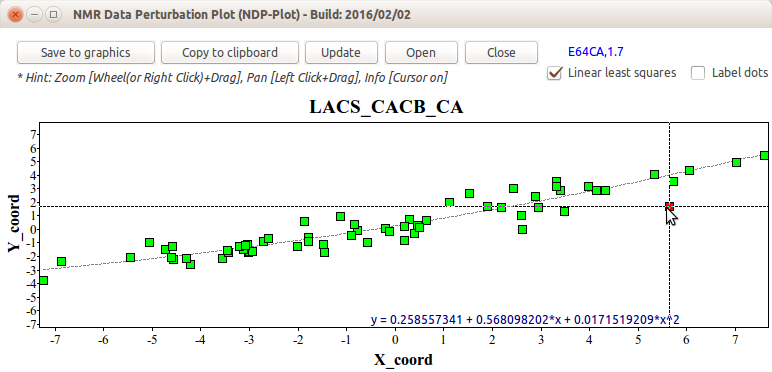Click the LACS_CACB_CA plot title
Viewport: 772px width, 372px height.
386,107
